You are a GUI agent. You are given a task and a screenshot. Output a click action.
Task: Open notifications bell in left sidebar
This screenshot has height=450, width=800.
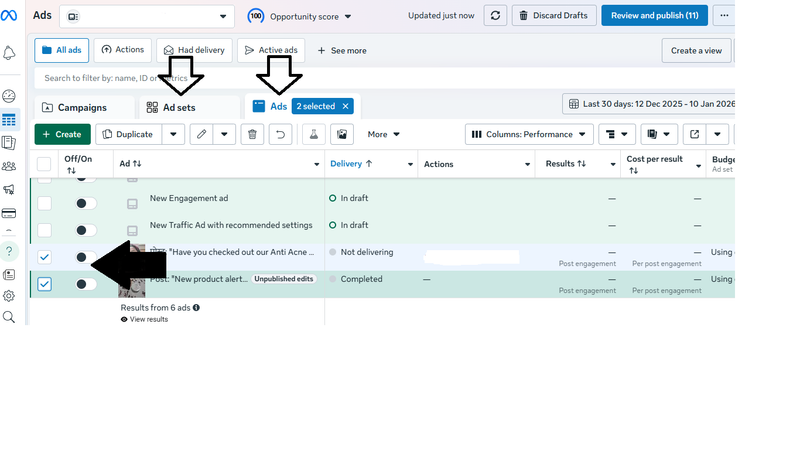tap(9, 53)
